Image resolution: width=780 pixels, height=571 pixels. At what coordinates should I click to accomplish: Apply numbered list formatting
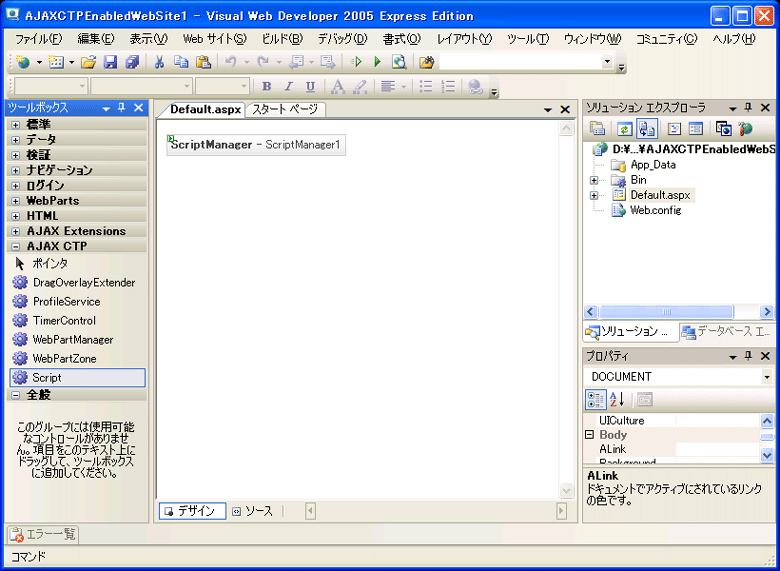[448, 87]
